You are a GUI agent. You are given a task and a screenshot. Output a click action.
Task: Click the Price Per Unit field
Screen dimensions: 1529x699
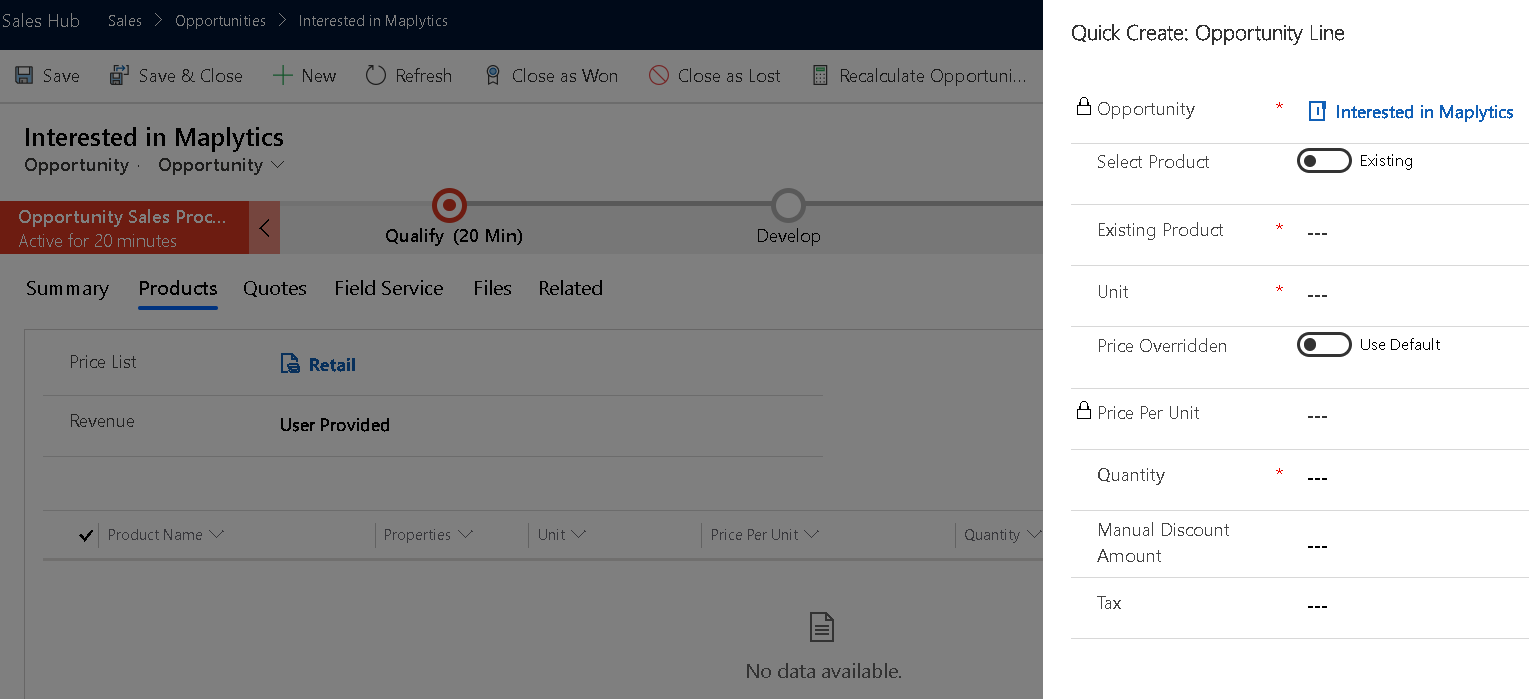tap(1414, 416)
